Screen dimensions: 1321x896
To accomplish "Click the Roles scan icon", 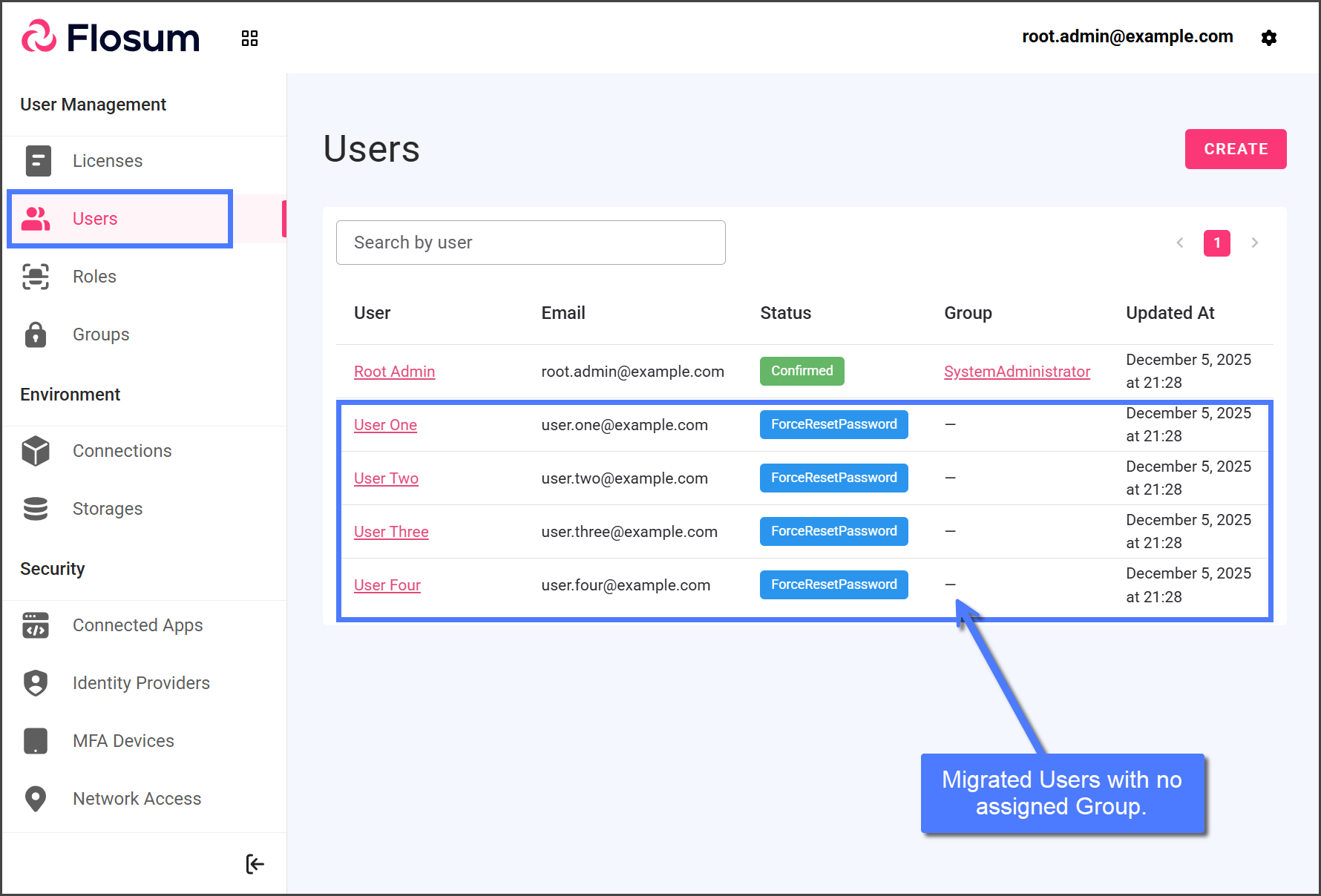I will click(x=36, y=277).
